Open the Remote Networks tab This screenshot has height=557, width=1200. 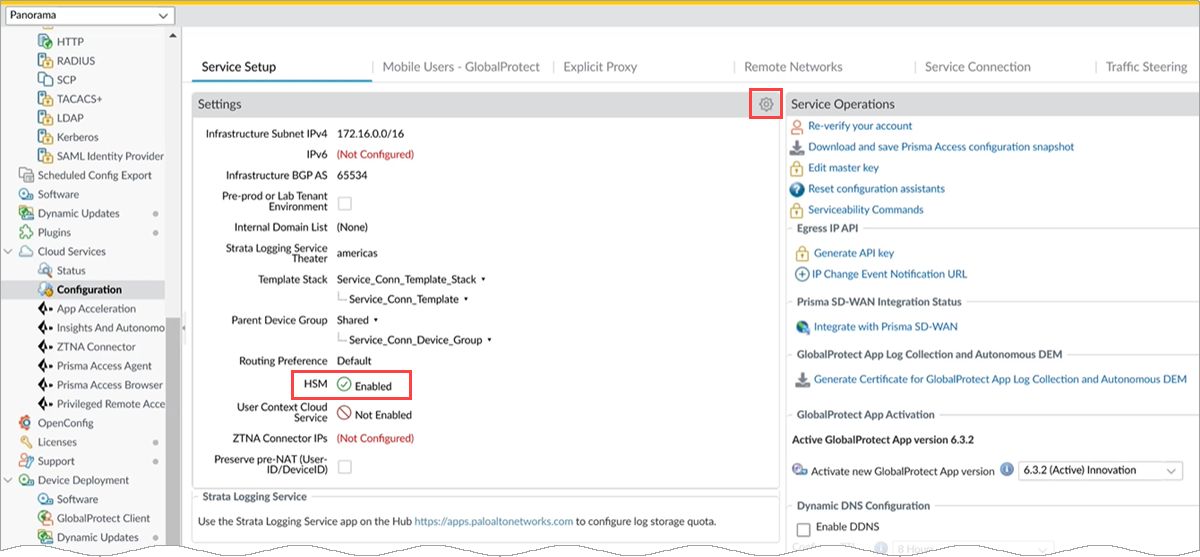pos(793,67)
